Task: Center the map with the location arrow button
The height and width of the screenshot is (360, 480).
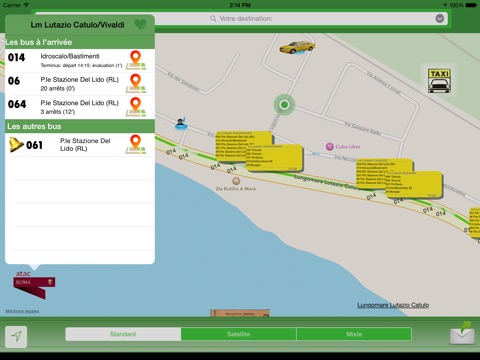Action: [16, 337]
